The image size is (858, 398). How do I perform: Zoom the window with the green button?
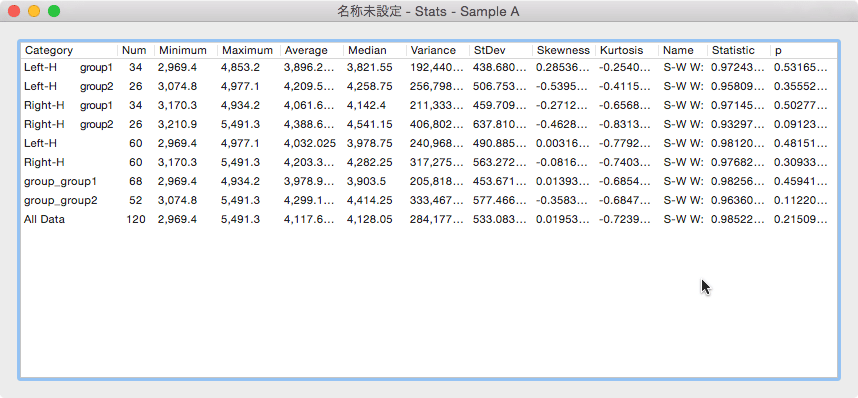click(x=54, y=11)
